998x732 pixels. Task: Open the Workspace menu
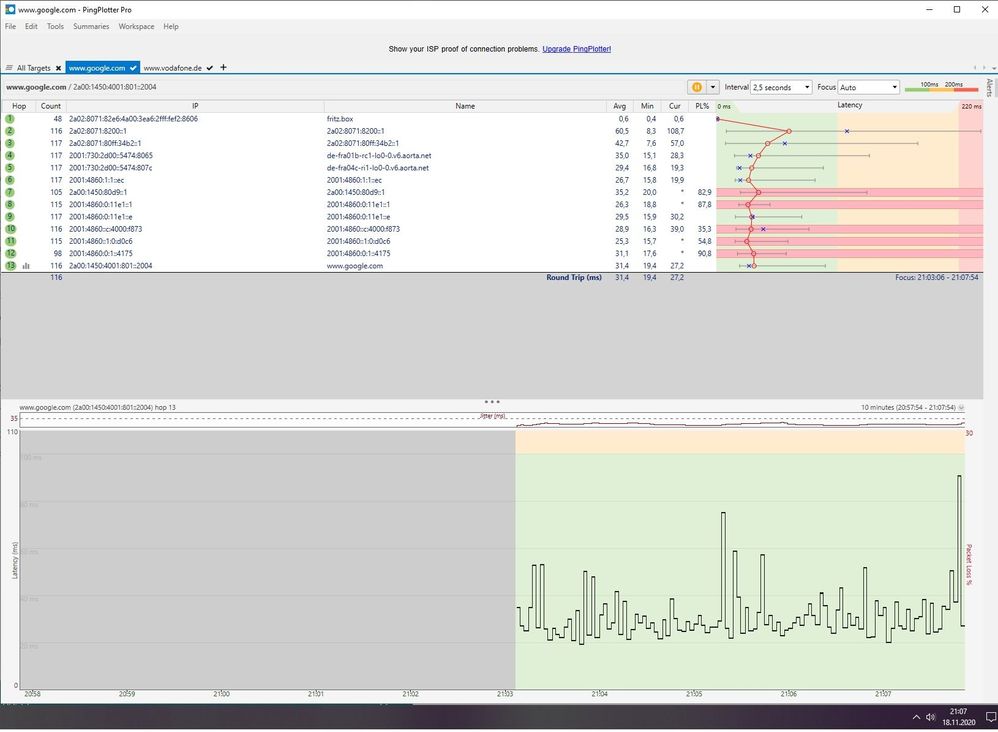point(136,27)
